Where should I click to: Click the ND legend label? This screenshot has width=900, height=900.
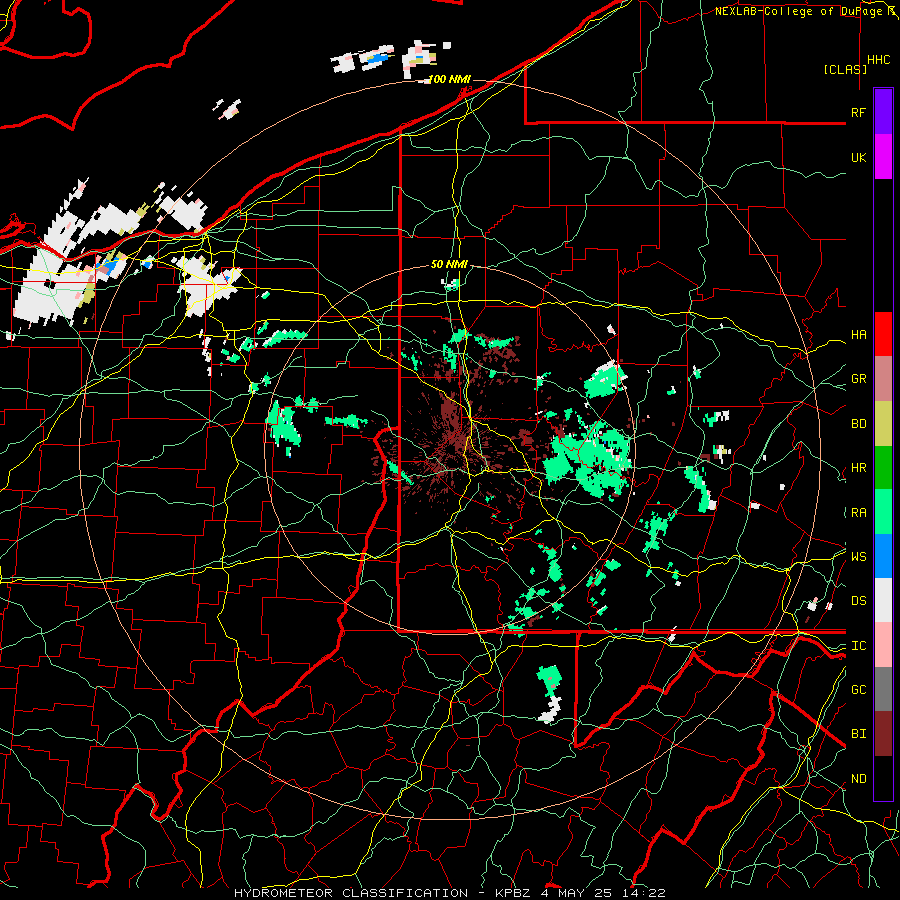(858, 779)
